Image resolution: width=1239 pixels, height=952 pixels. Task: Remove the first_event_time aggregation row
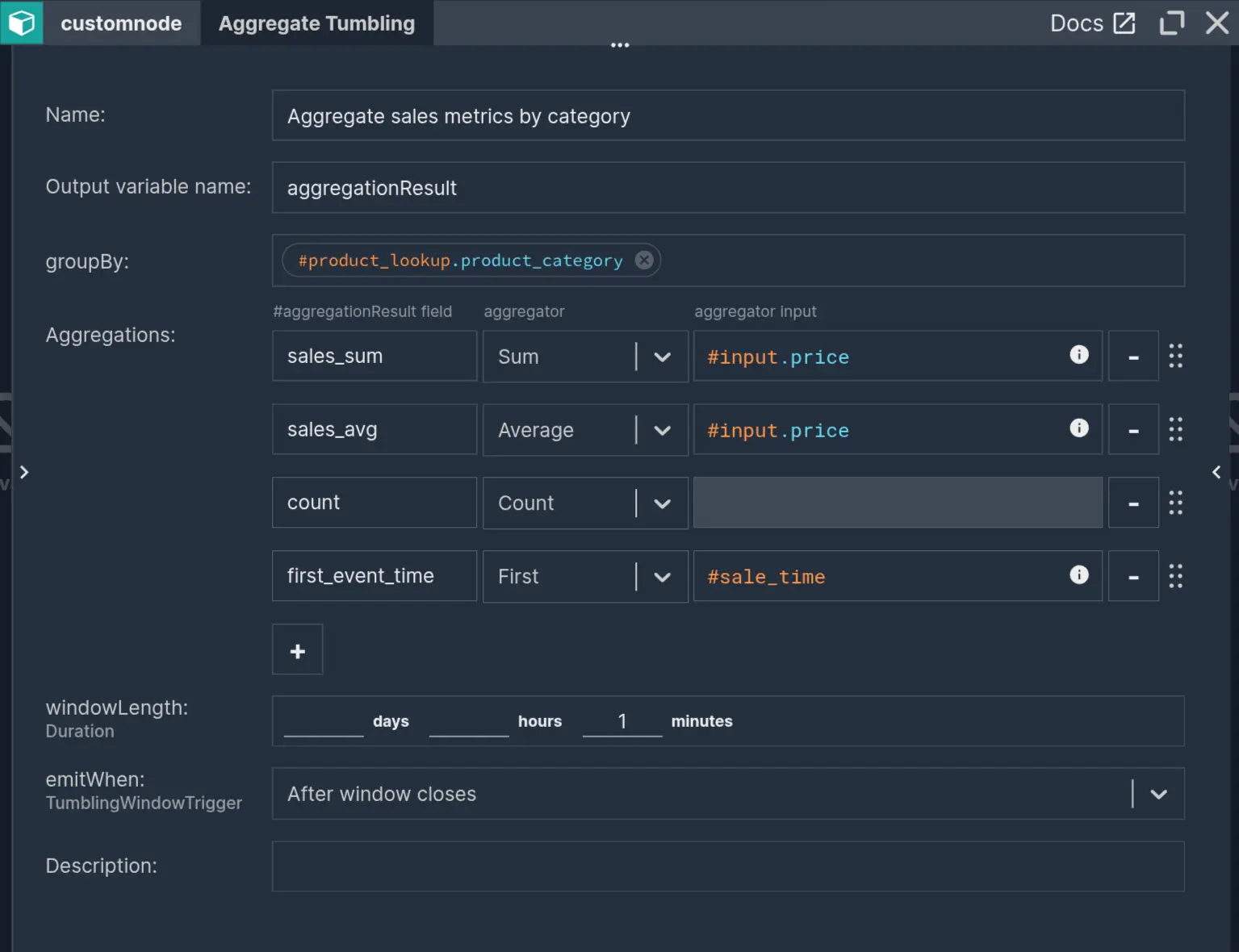(x=1133, y=576)
